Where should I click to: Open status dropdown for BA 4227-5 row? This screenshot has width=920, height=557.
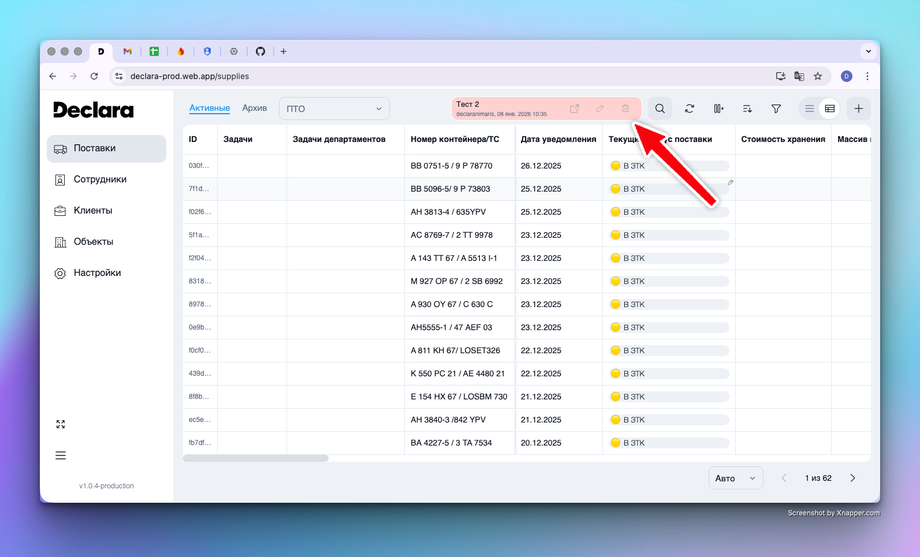click(x=669, y=443)
